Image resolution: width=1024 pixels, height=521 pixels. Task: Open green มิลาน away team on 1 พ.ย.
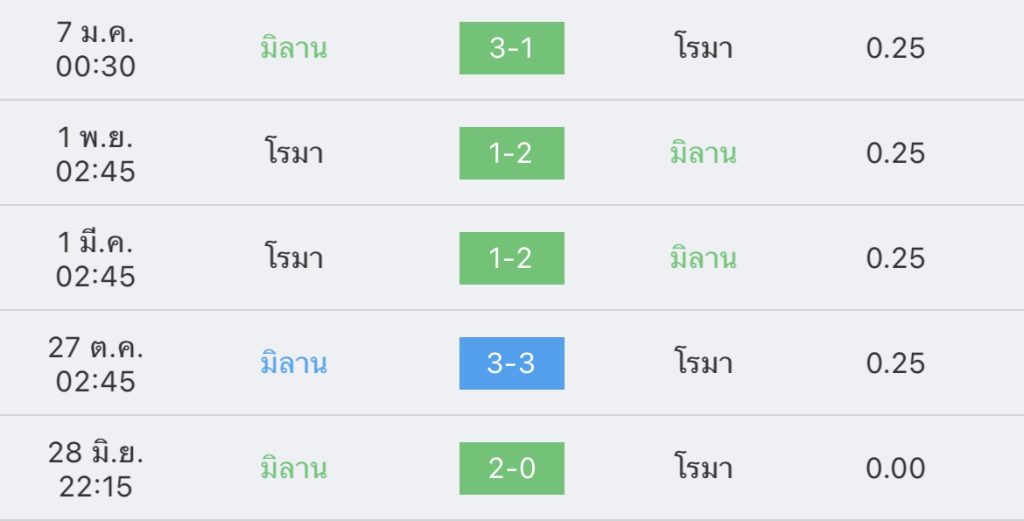pyautogui.click(x=703, y=153)
